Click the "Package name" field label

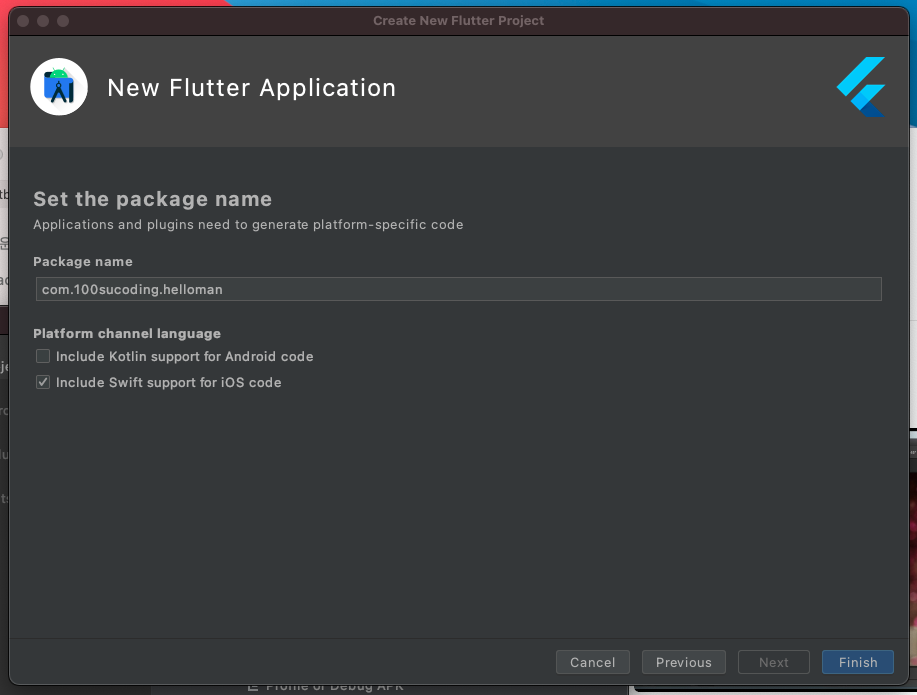coord(83,262)
